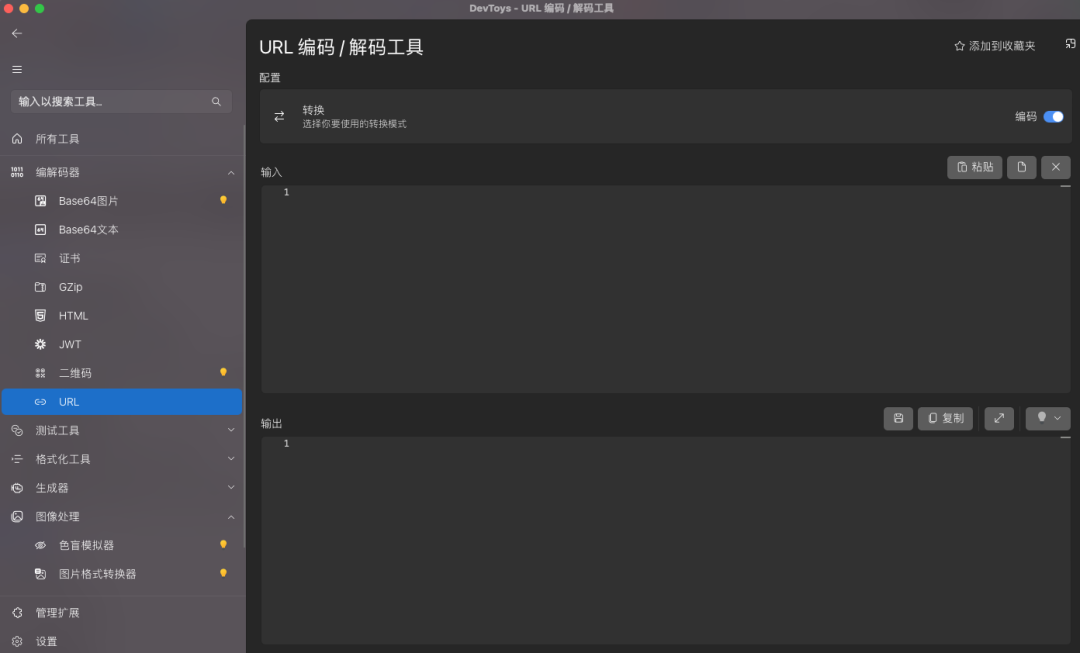This screenshot has width=1080, height=653.
Task: Collapse the 图像处理 group chevron
Action: (x=231, y=517)
